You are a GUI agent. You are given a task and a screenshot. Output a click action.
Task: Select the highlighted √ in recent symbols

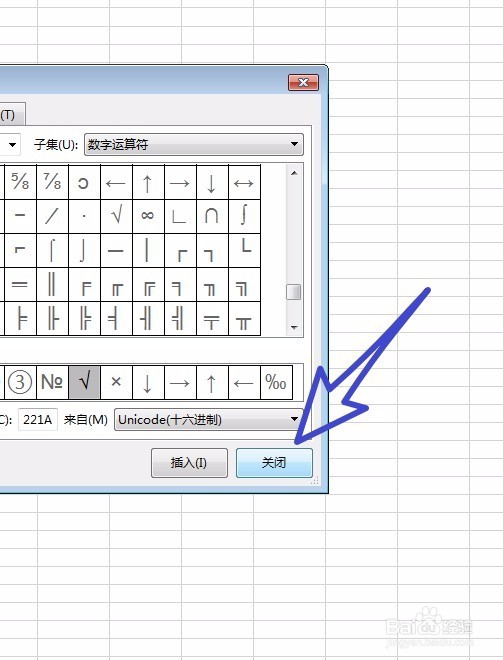tap(85, 382)
